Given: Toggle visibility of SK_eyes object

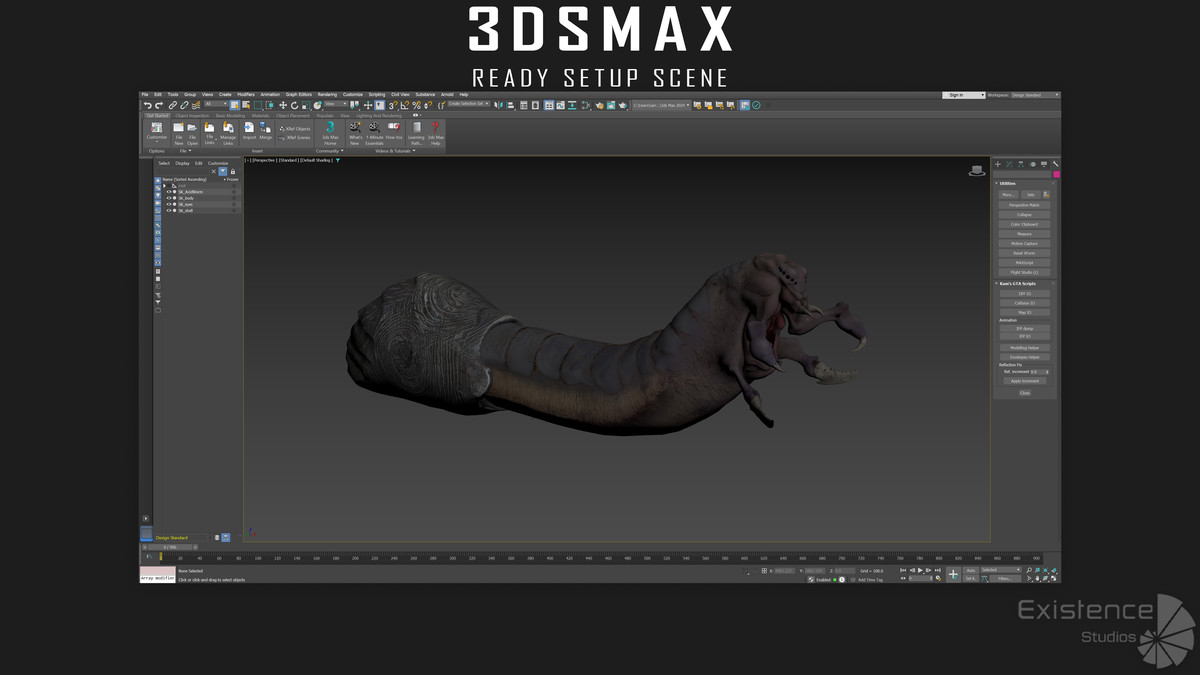Looking at the screenshot, I should (169, 204).
